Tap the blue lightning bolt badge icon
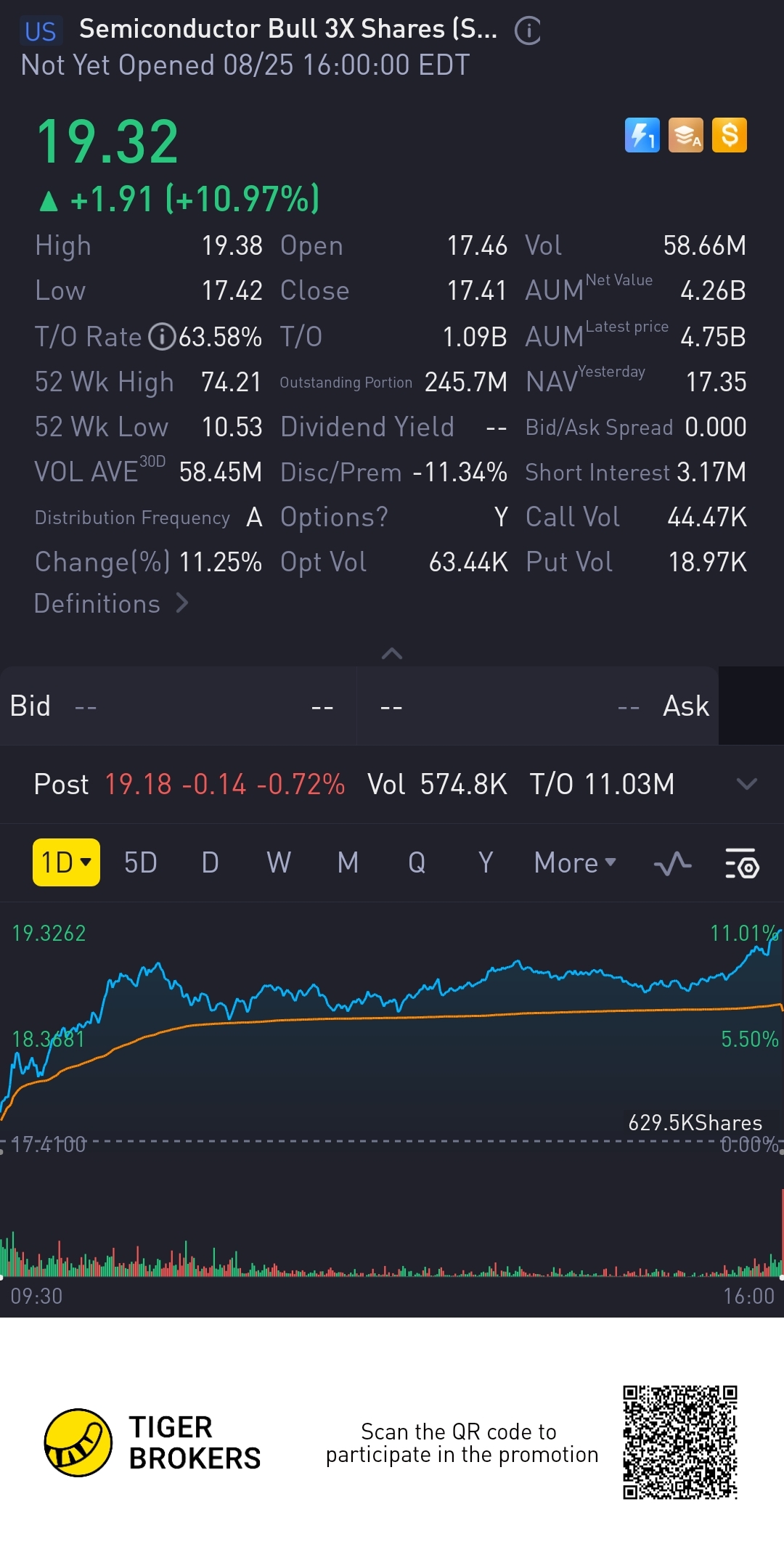 tap(642, 136)
